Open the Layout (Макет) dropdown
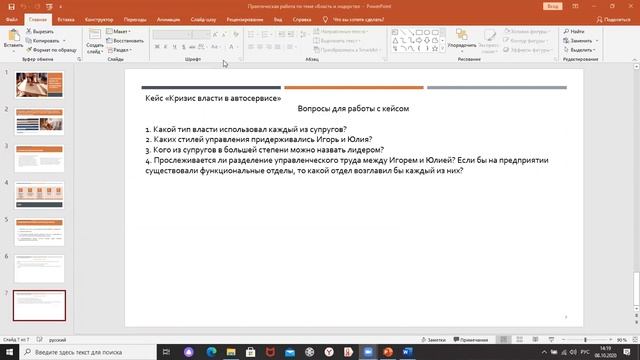Screen dimensions: 640x360 [118, 31]
